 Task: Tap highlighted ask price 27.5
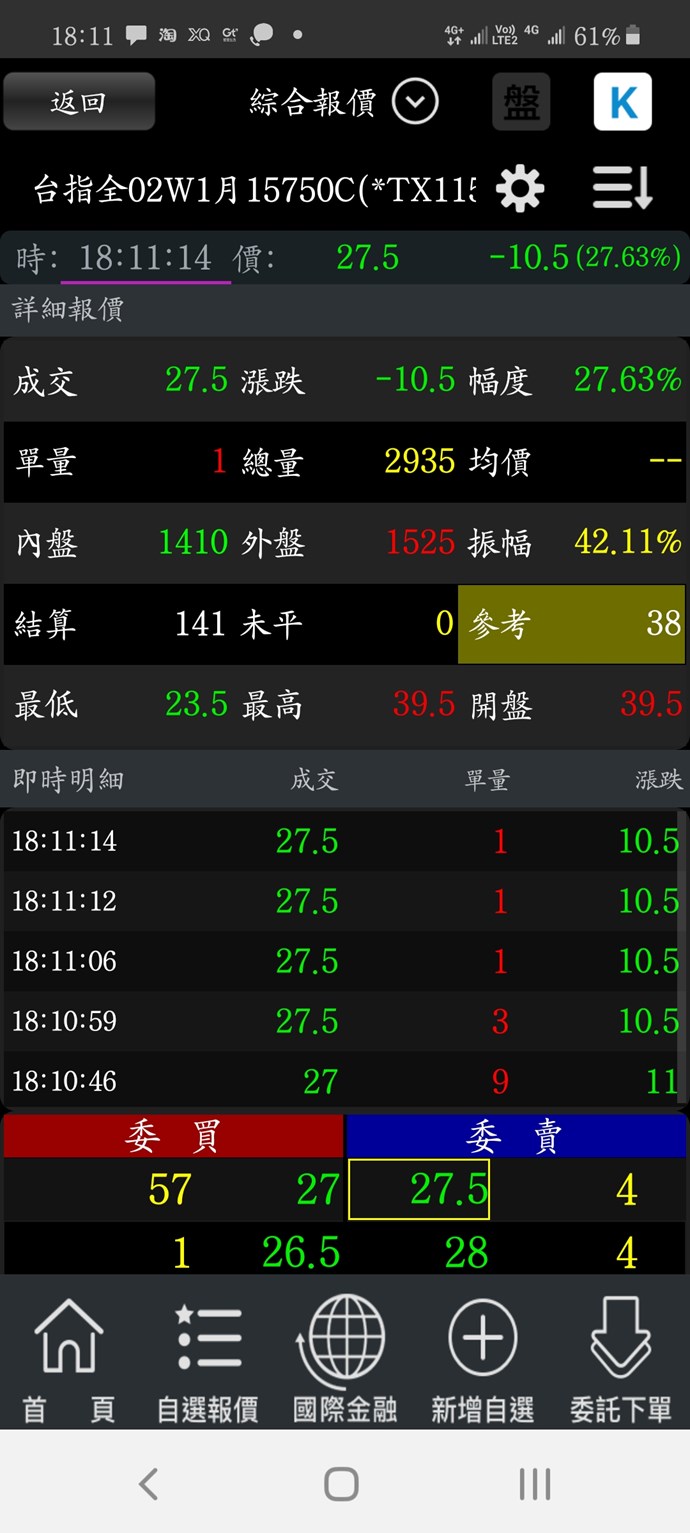tap(419, 1189)
